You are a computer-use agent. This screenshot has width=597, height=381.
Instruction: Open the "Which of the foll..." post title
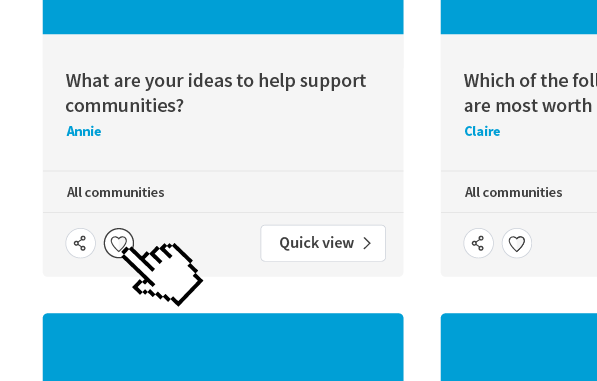click(x=530, y=93)
